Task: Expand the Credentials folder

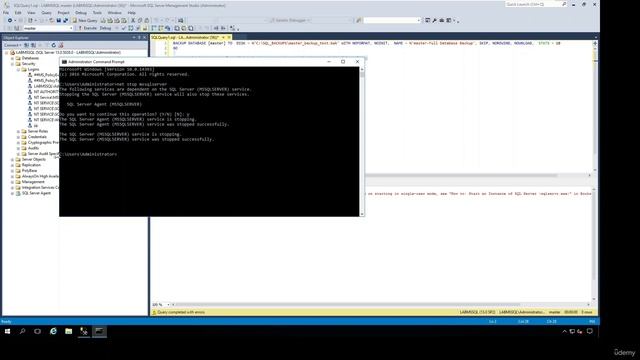Action: coord(18,137)
